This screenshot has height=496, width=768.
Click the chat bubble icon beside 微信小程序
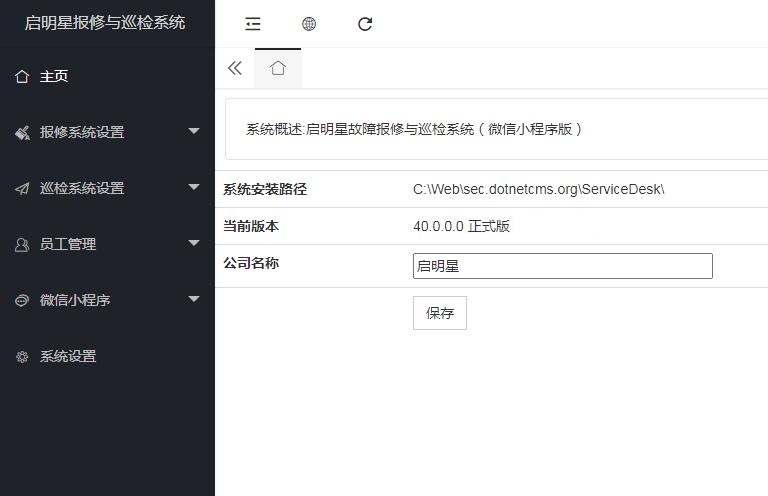point(22,300)
